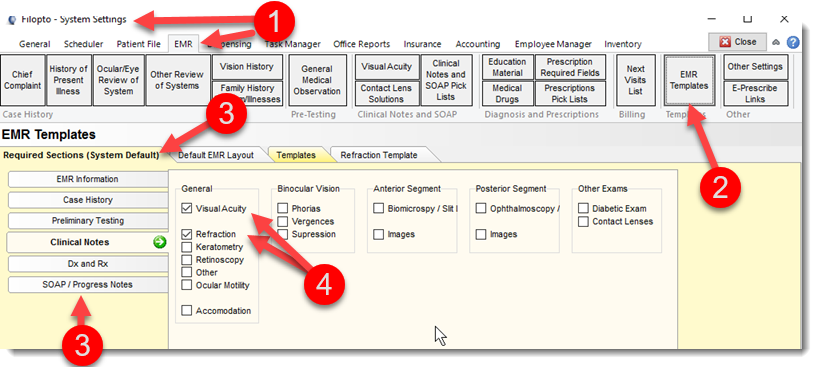The image size is (817, 367).
Task: Open Other Review of Systems
Action: pos(177,80)
